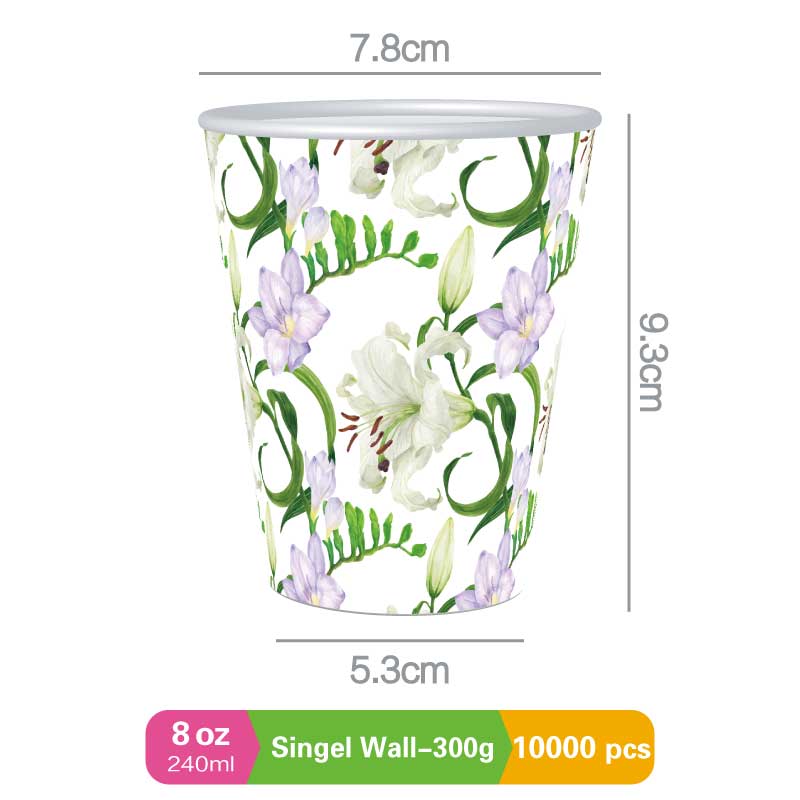This screenshot has width=800, height=800.
Task: Click the 240ml capacity text
Action: click(201, 764)
